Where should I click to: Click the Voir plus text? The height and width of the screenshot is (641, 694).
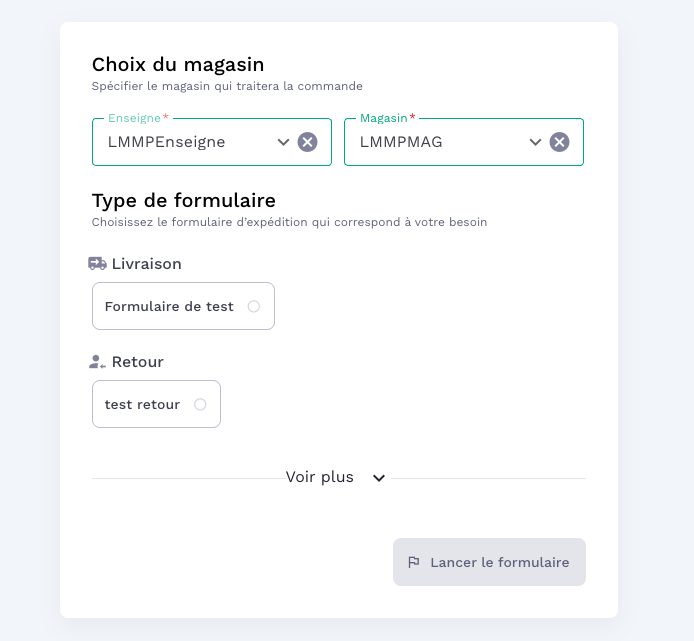pyautogui.click(x=320, y=478)
